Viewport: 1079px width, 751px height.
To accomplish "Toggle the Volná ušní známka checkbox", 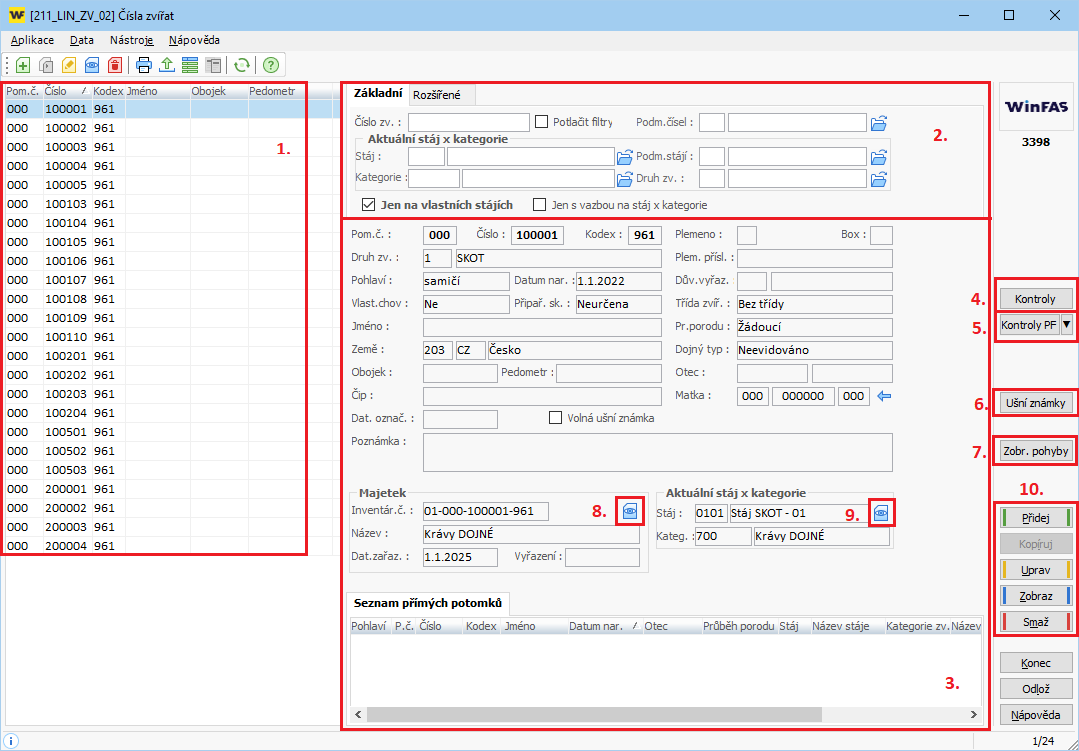I will [555, 418].
